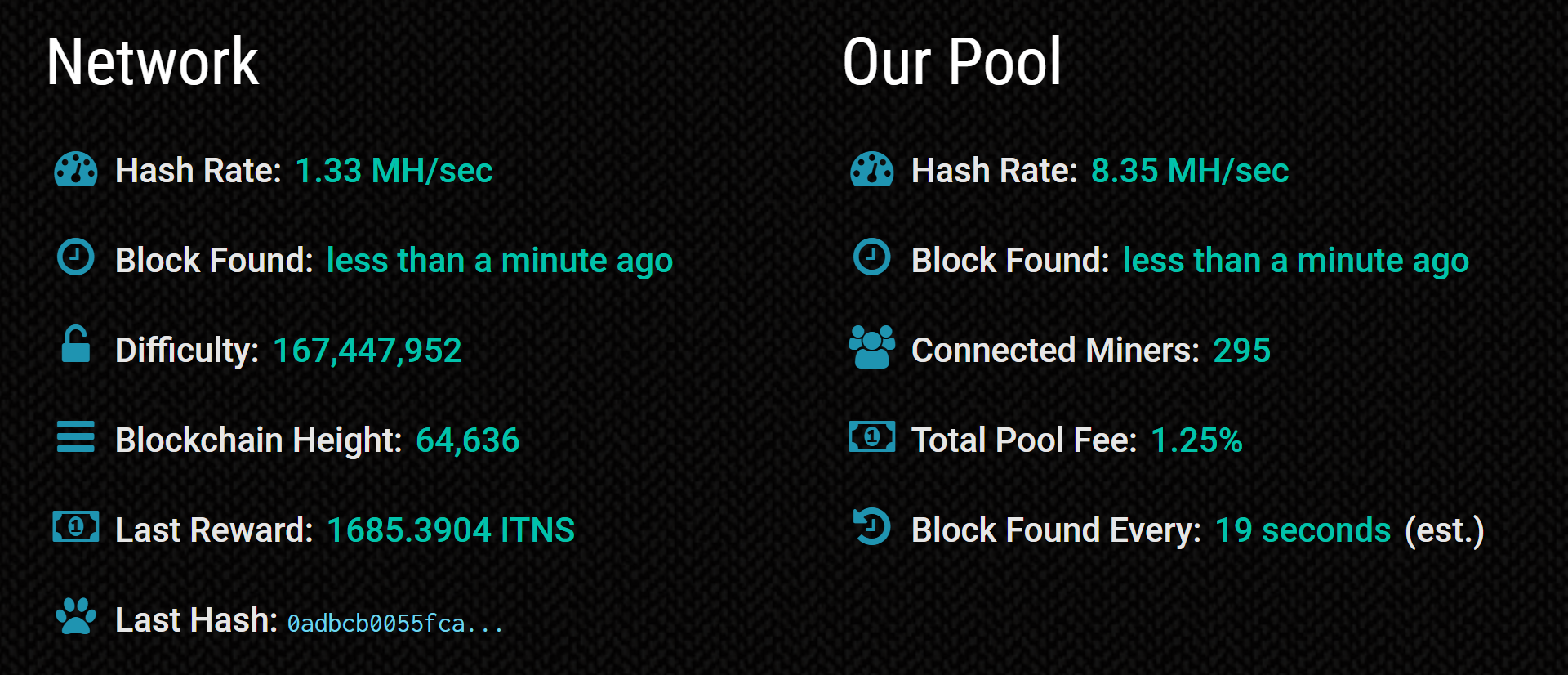The image size is (1568, 675).
Task: Click the block found every history icon
Action: 872,526
